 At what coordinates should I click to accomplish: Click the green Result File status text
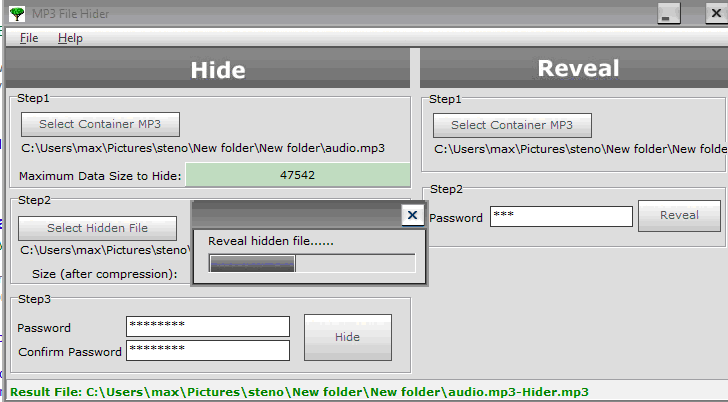pyautogui.click(x=299, y=392)
